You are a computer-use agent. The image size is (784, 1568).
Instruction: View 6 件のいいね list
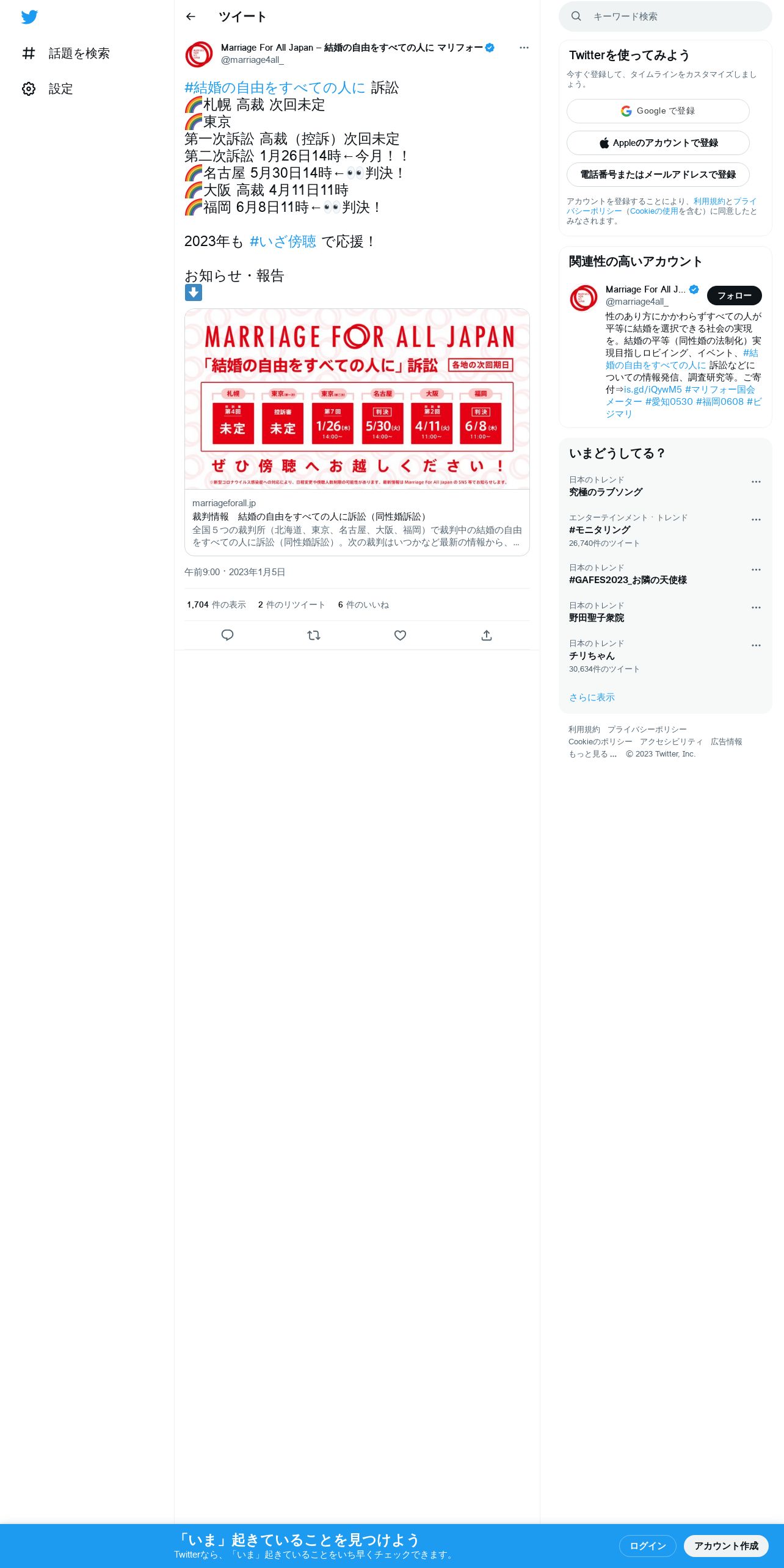(x=363, y=605)
